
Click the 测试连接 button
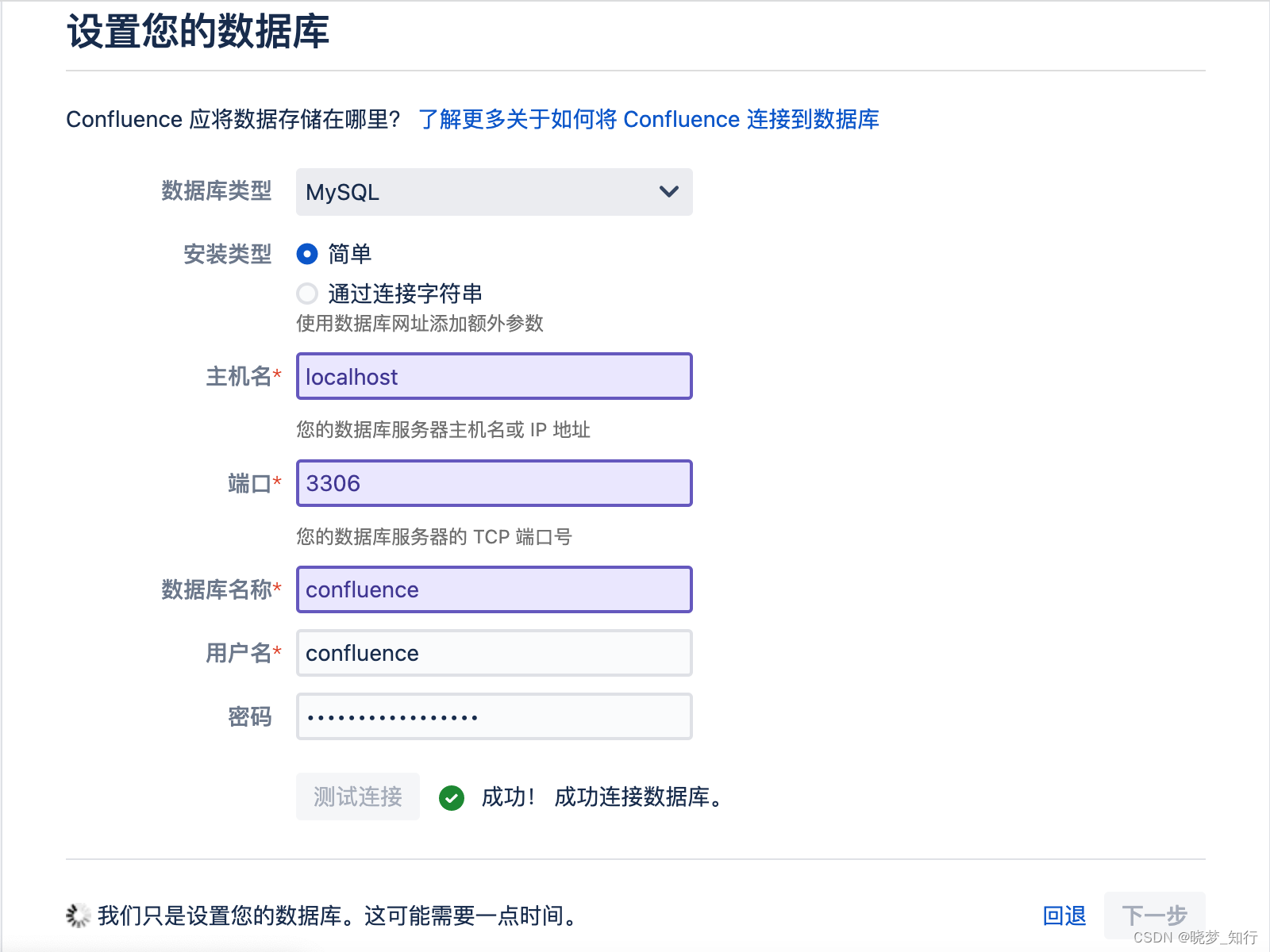point(358,797)
